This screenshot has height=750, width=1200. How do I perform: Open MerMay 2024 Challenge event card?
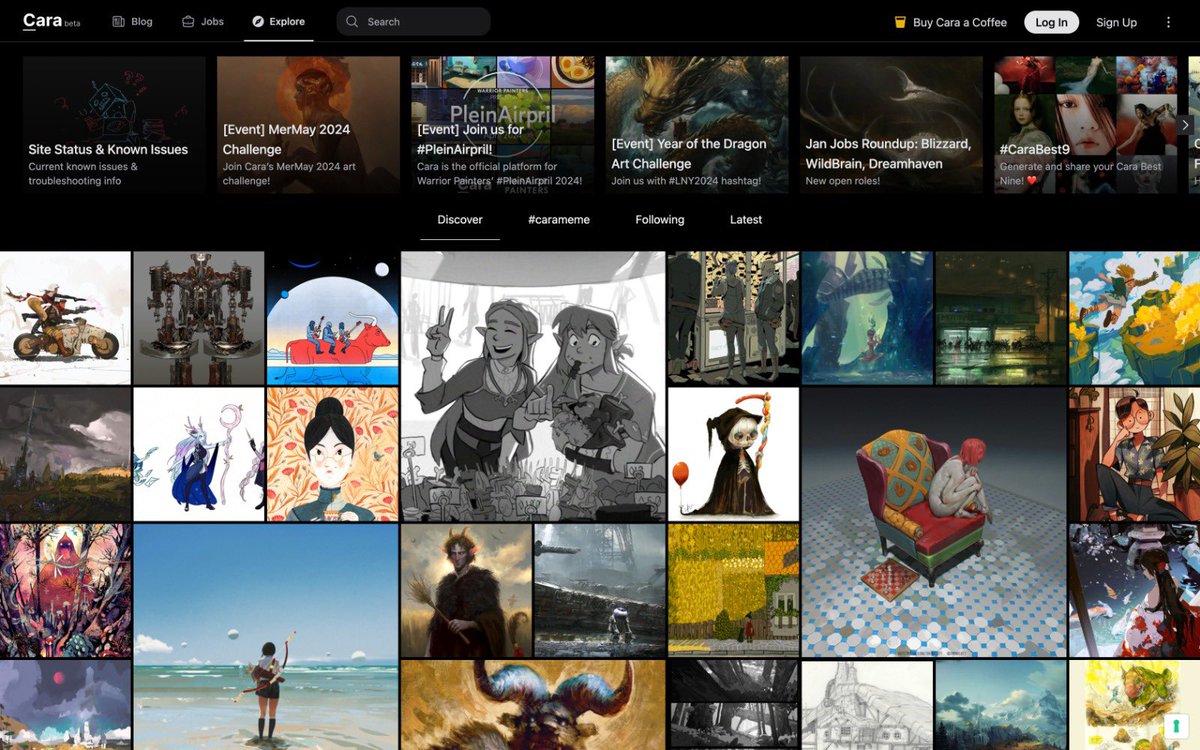tap(308, 124)
